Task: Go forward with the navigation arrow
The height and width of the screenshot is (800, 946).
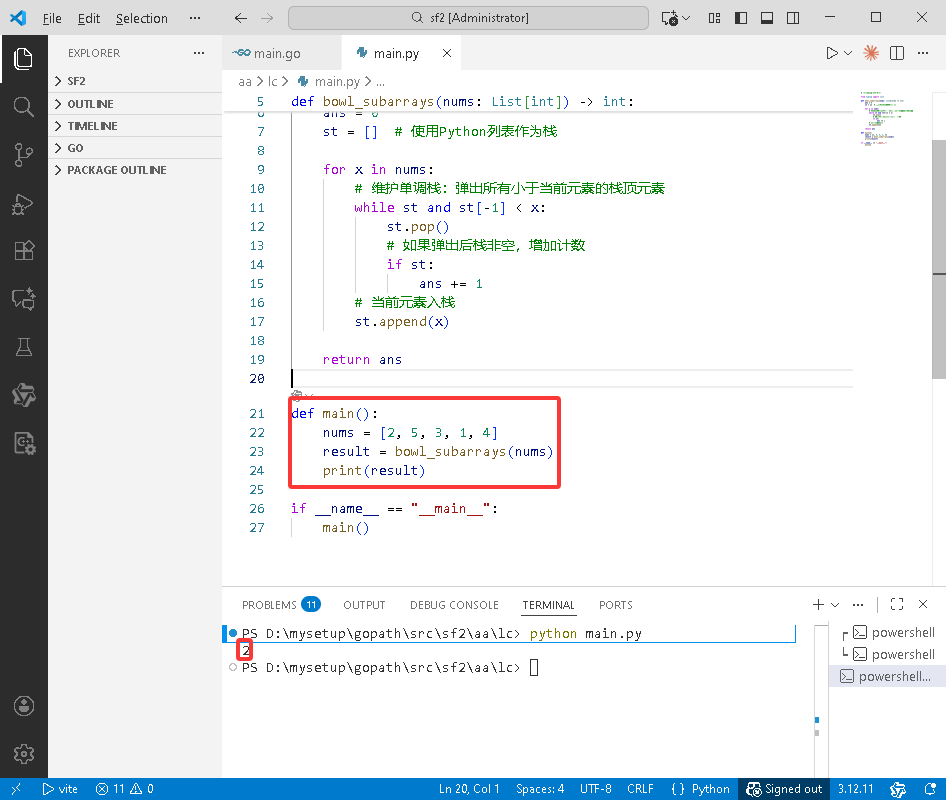Action: 267,18
